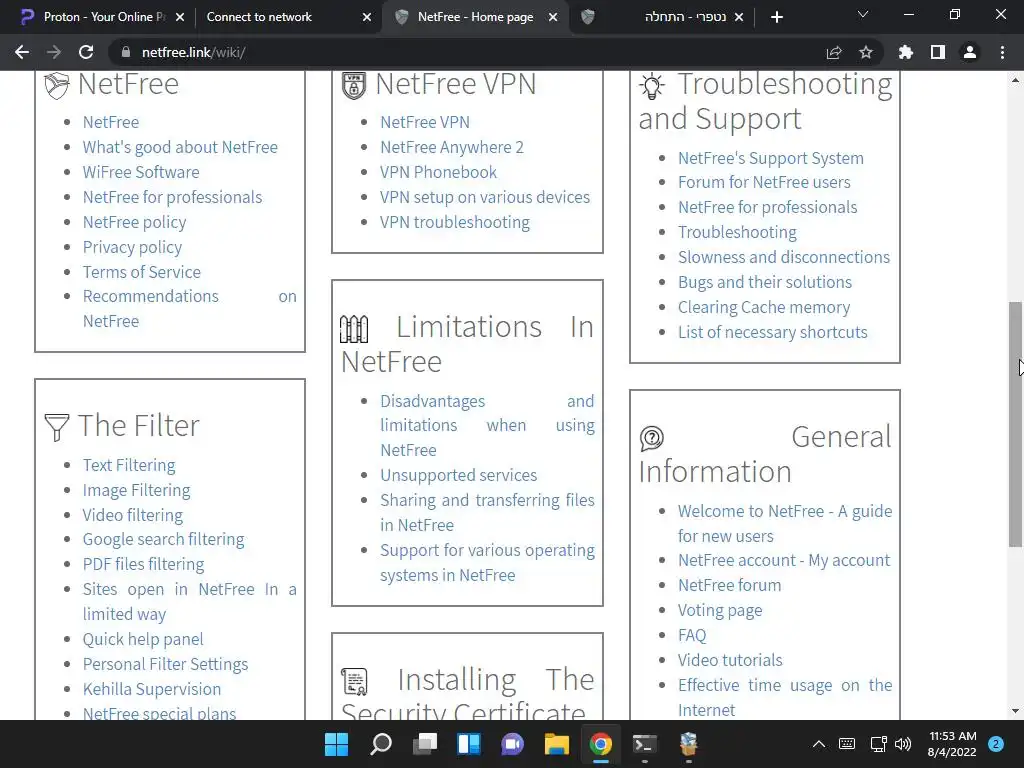The height and width of the screenshot is (768, 1024).
Task: Open Video tutorials link
Action: point(730,660)
